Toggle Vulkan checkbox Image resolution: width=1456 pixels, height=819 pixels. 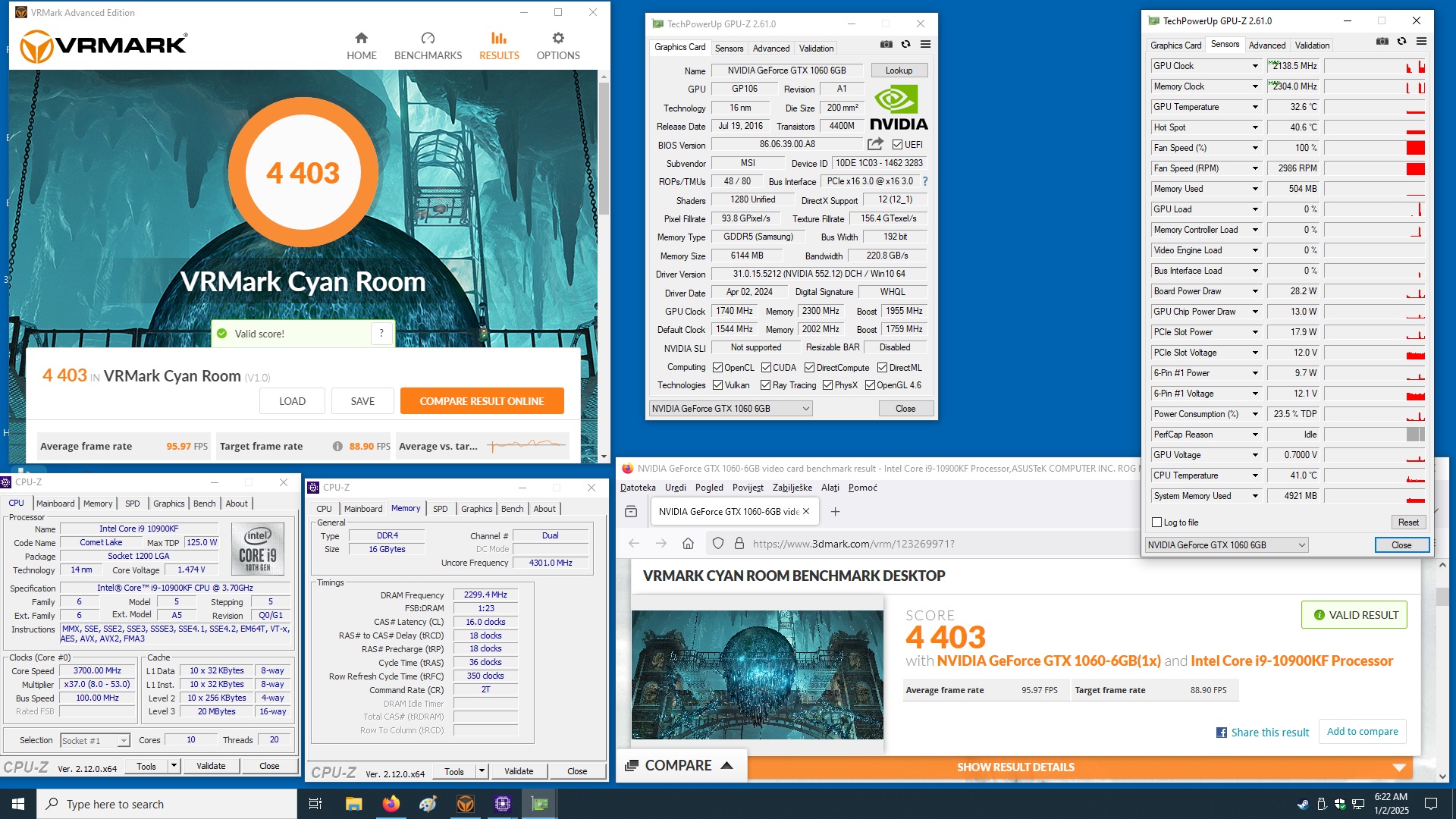pyautogui.click(x=717, y=385)
